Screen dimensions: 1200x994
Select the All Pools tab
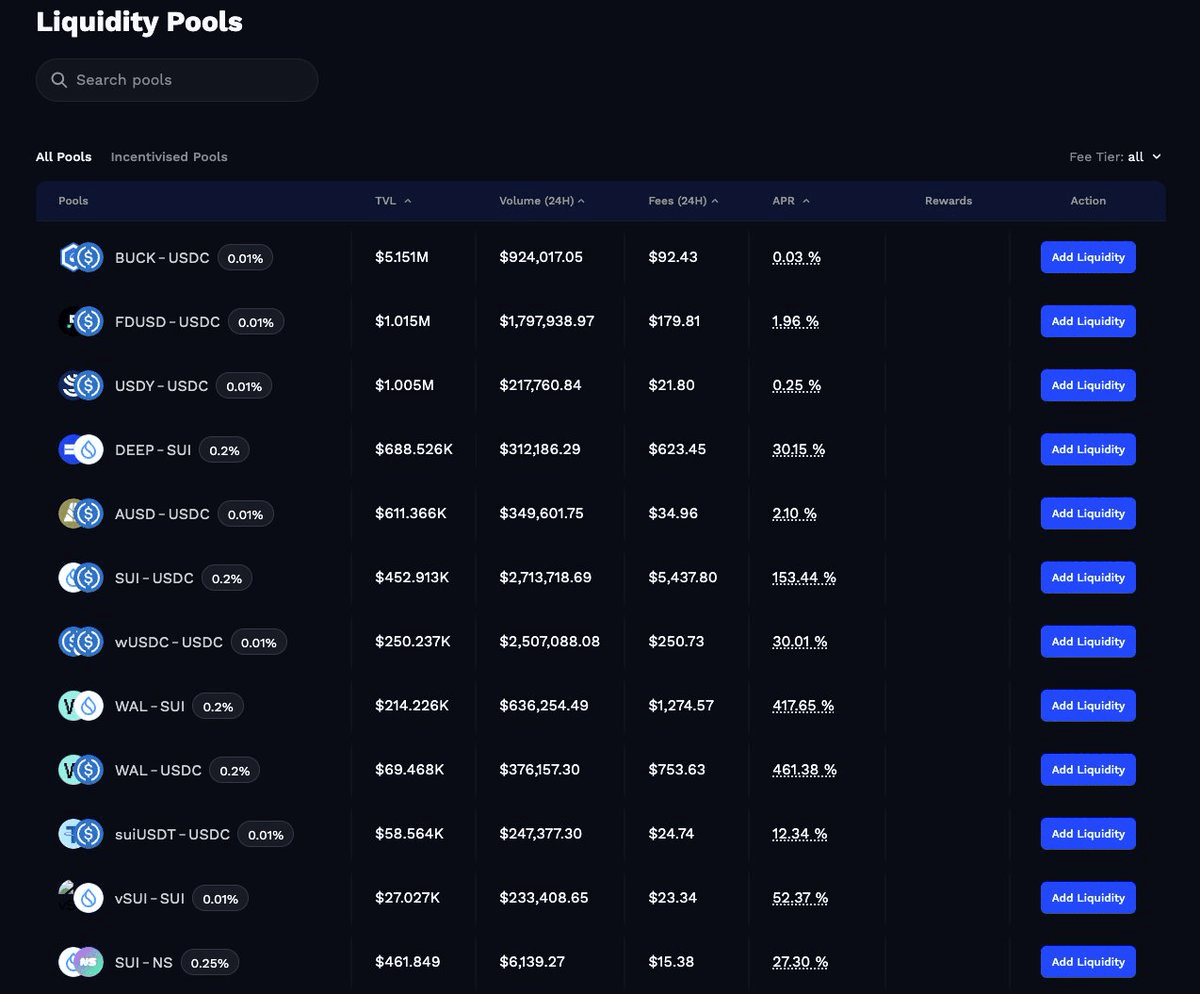[63, 157]
